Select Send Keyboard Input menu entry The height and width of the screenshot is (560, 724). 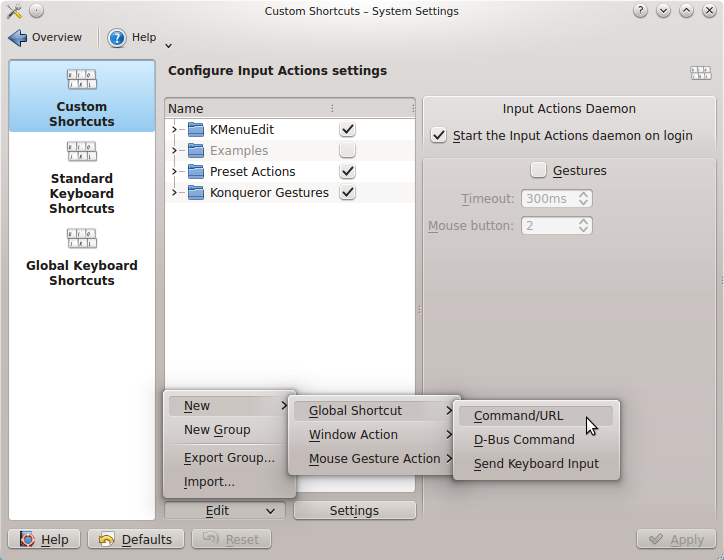536,464
